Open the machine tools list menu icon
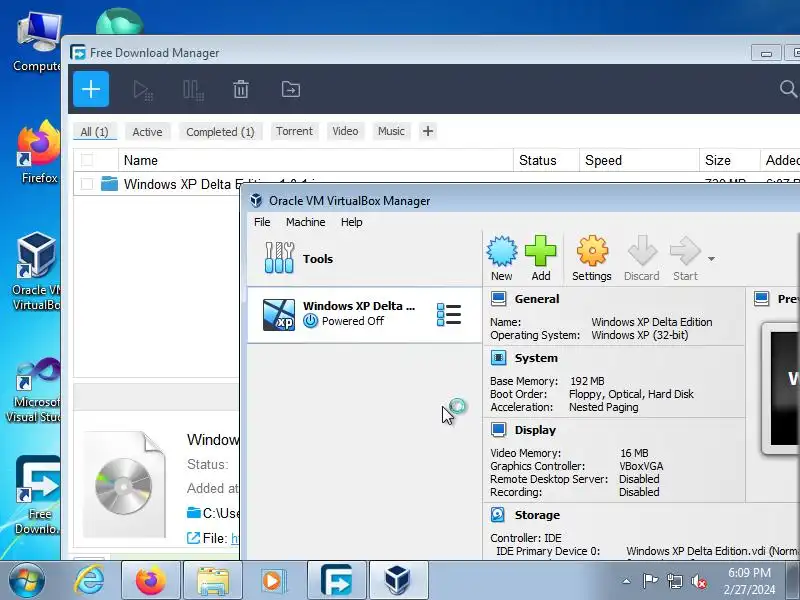 (449, 314)
